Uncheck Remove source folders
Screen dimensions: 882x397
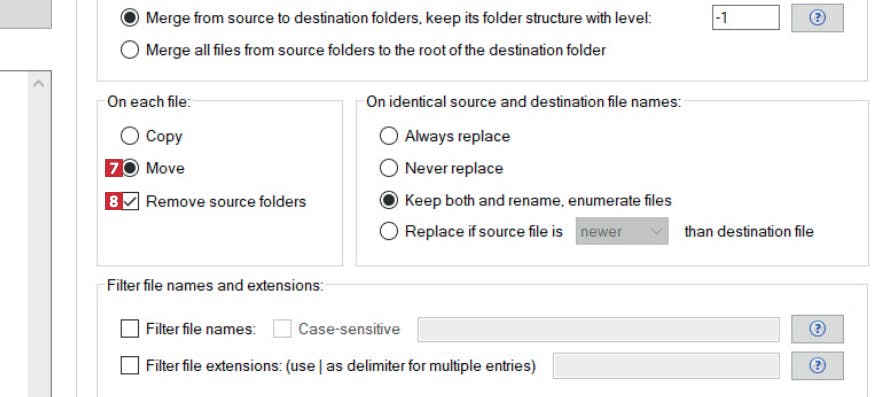coord(130,201)
